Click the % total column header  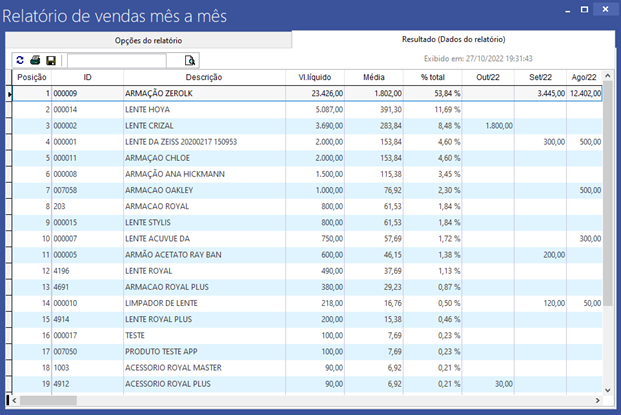click(x=432, y=77)
